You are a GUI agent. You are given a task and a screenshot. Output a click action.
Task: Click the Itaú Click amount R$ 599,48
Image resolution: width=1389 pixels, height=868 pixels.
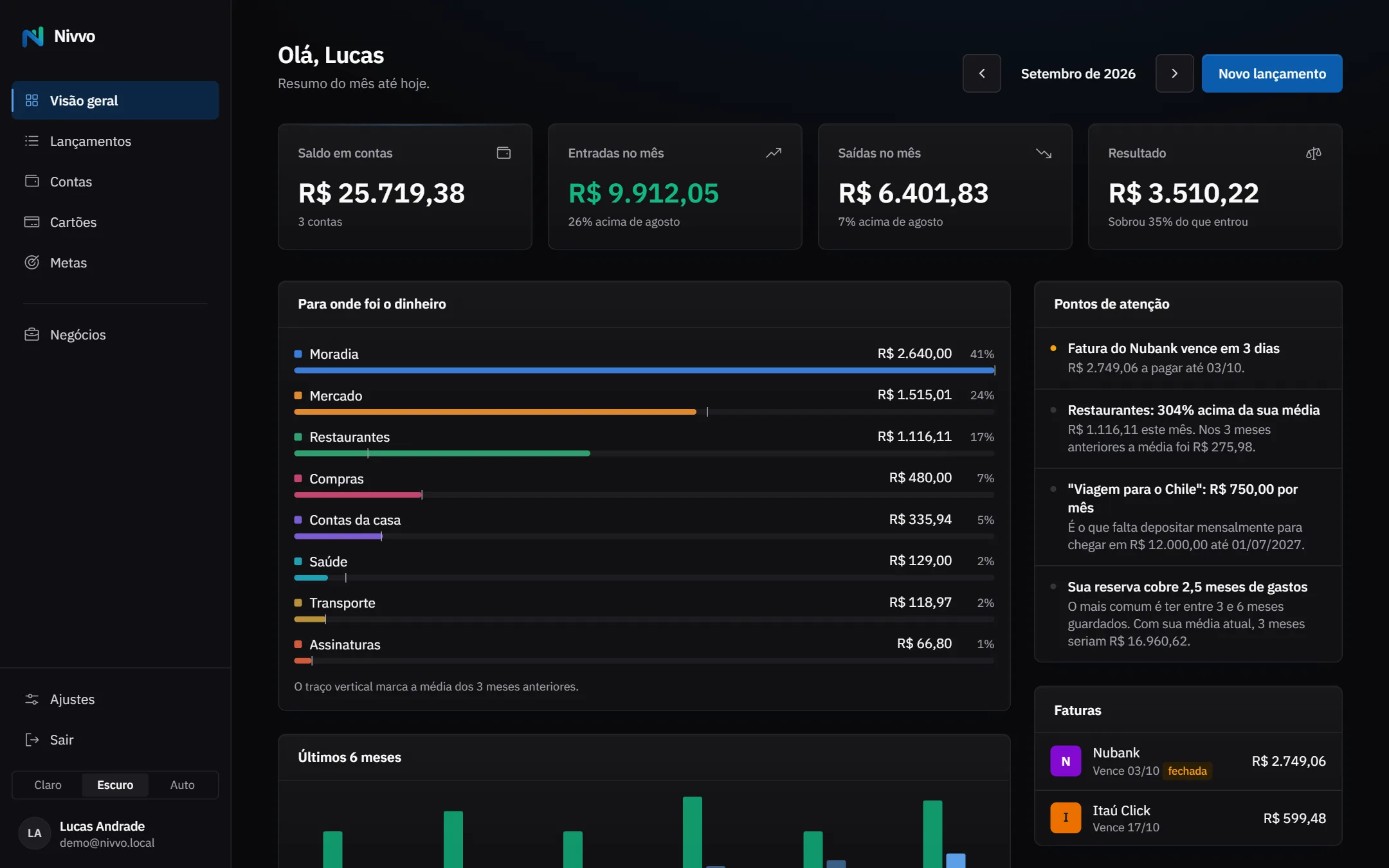[x=1294, y=818]
